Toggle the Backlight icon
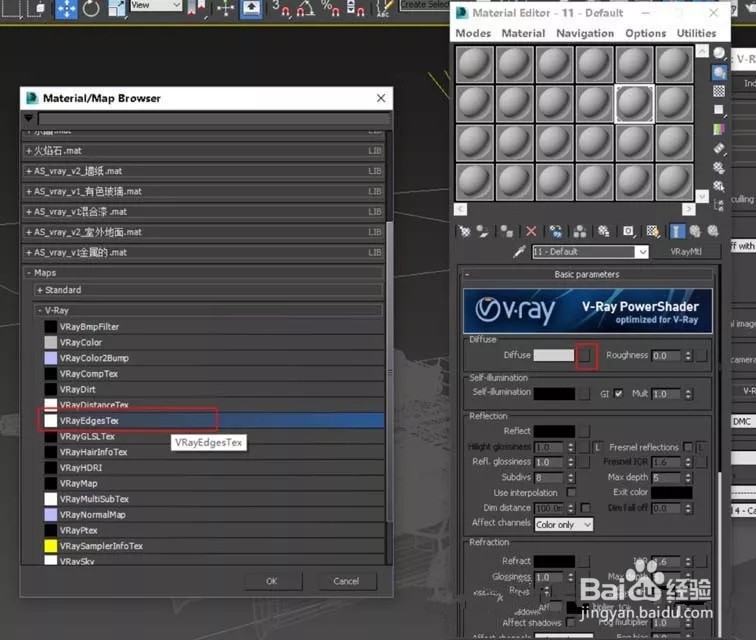The height and width of the screenshot is (640, 756). pyautogui.click(x=719, y=72)
